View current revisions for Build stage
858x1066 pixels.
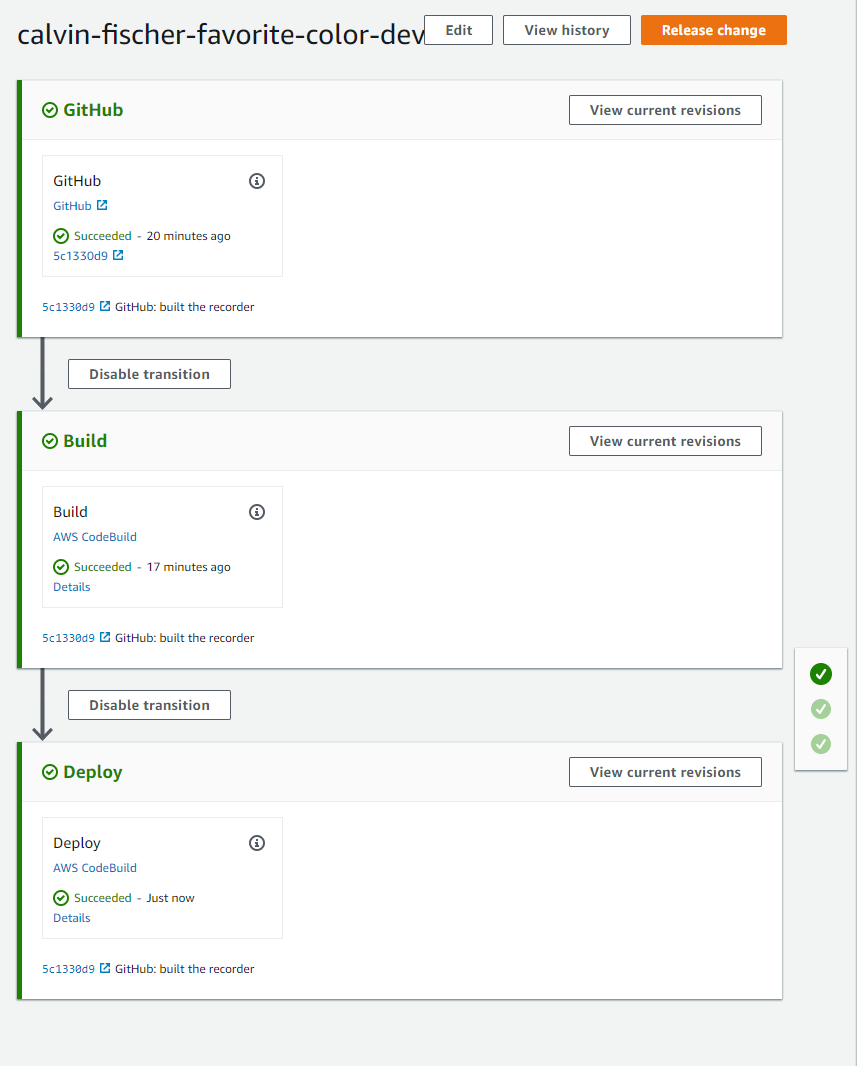click(x=665, y=441)
